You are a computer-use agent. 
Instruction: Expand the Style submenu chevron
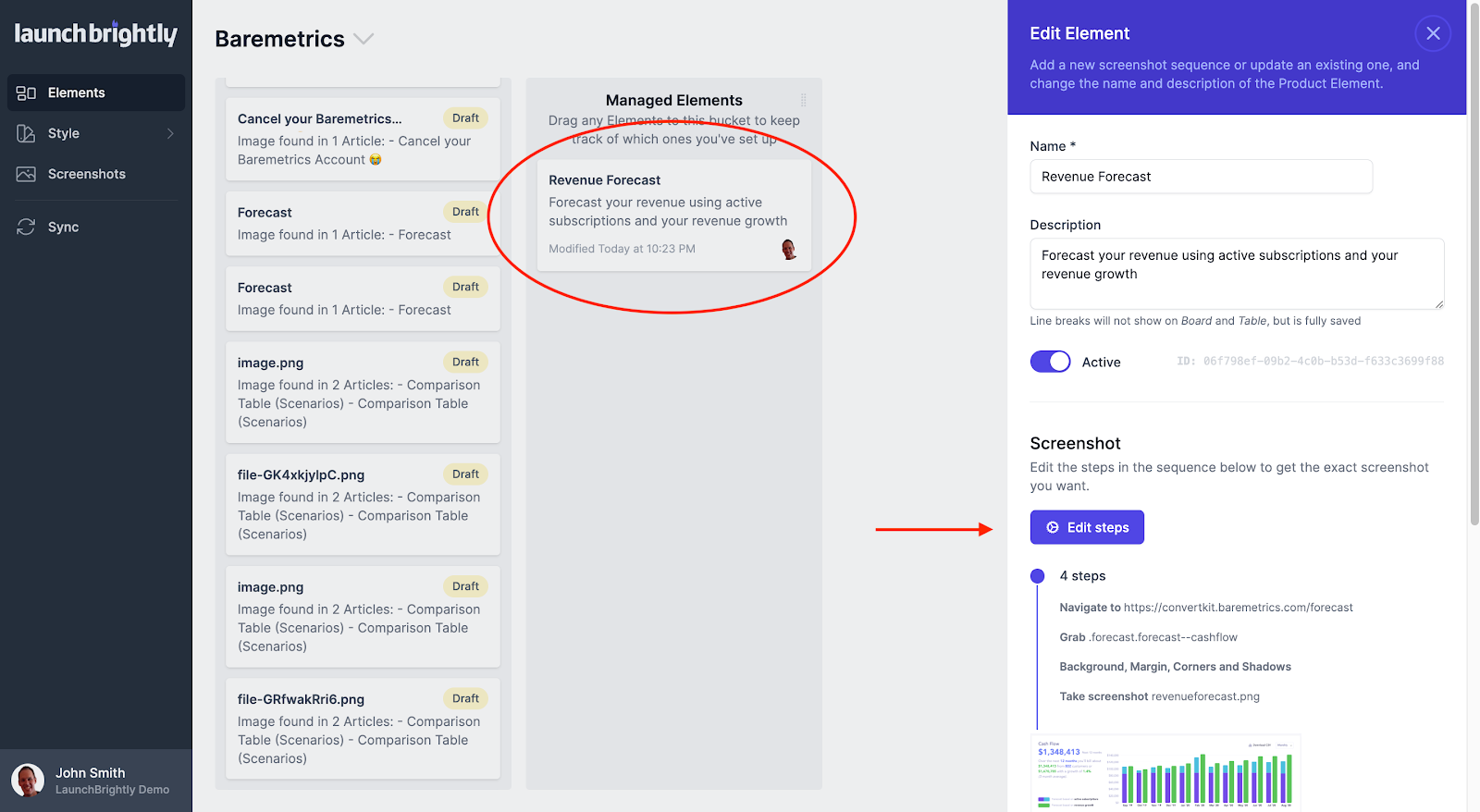pos(170,134)
